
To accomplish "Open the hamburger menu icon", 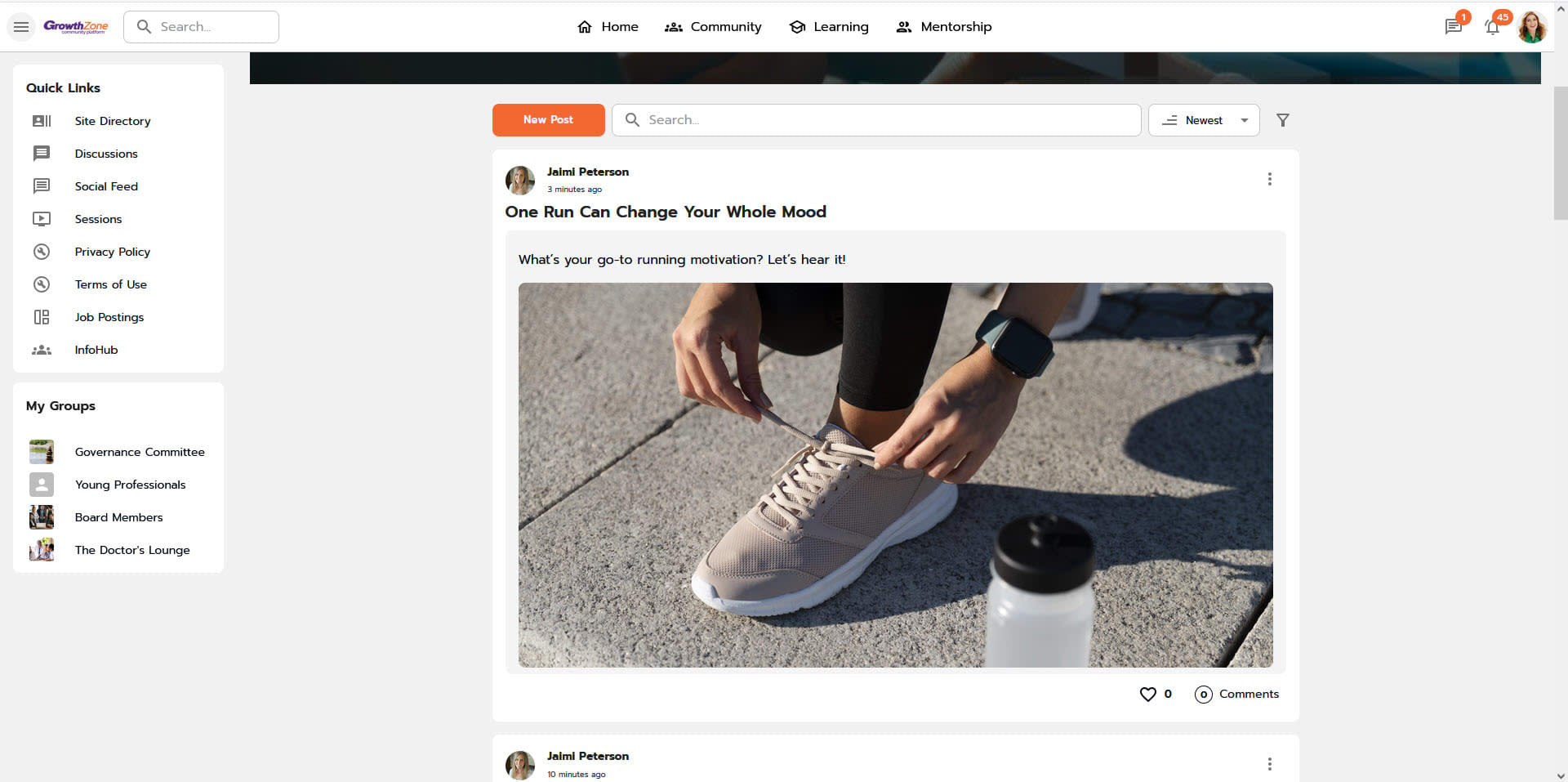I will [21, 27].
